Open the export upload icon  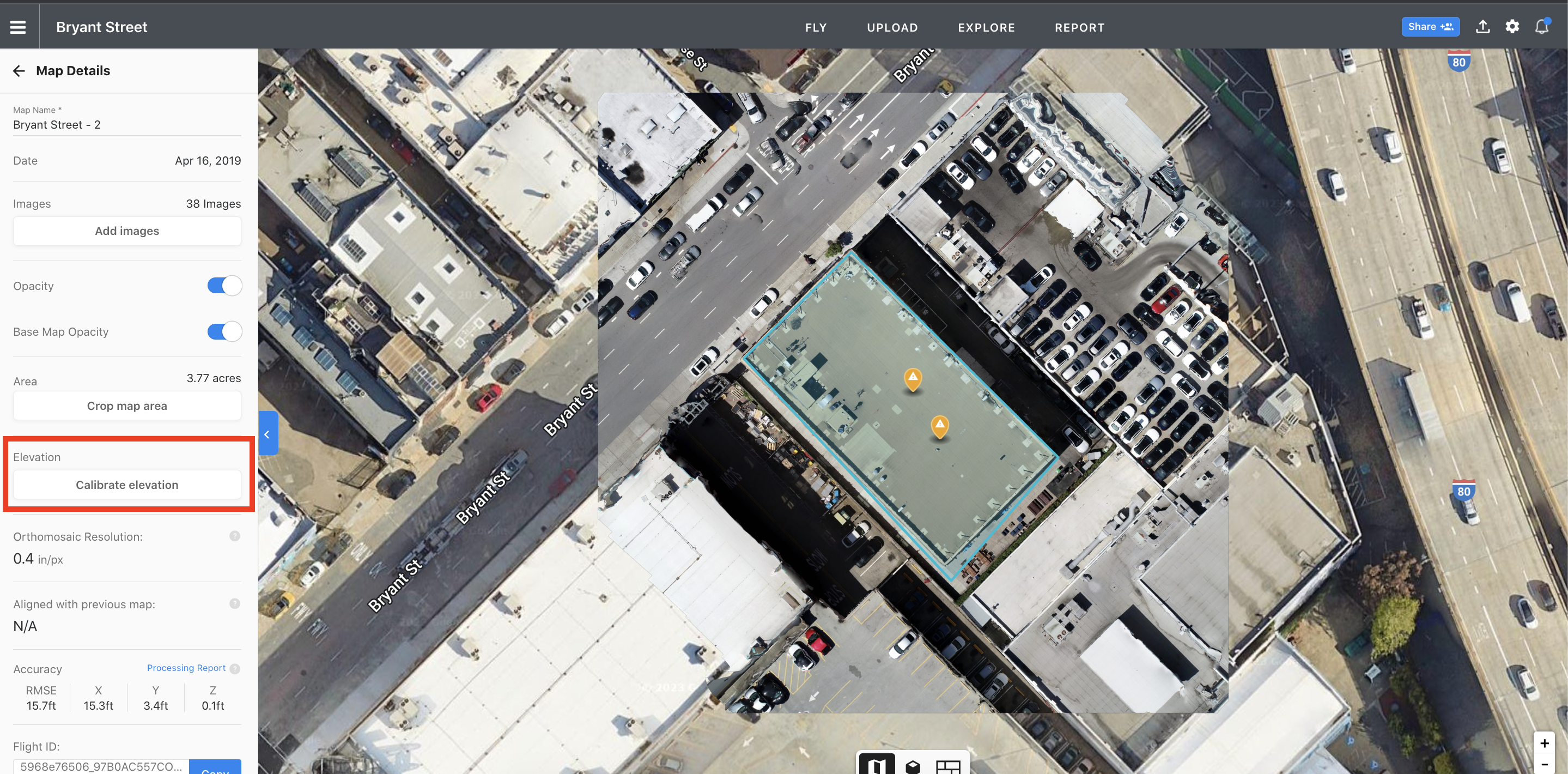click(1483, 27)
